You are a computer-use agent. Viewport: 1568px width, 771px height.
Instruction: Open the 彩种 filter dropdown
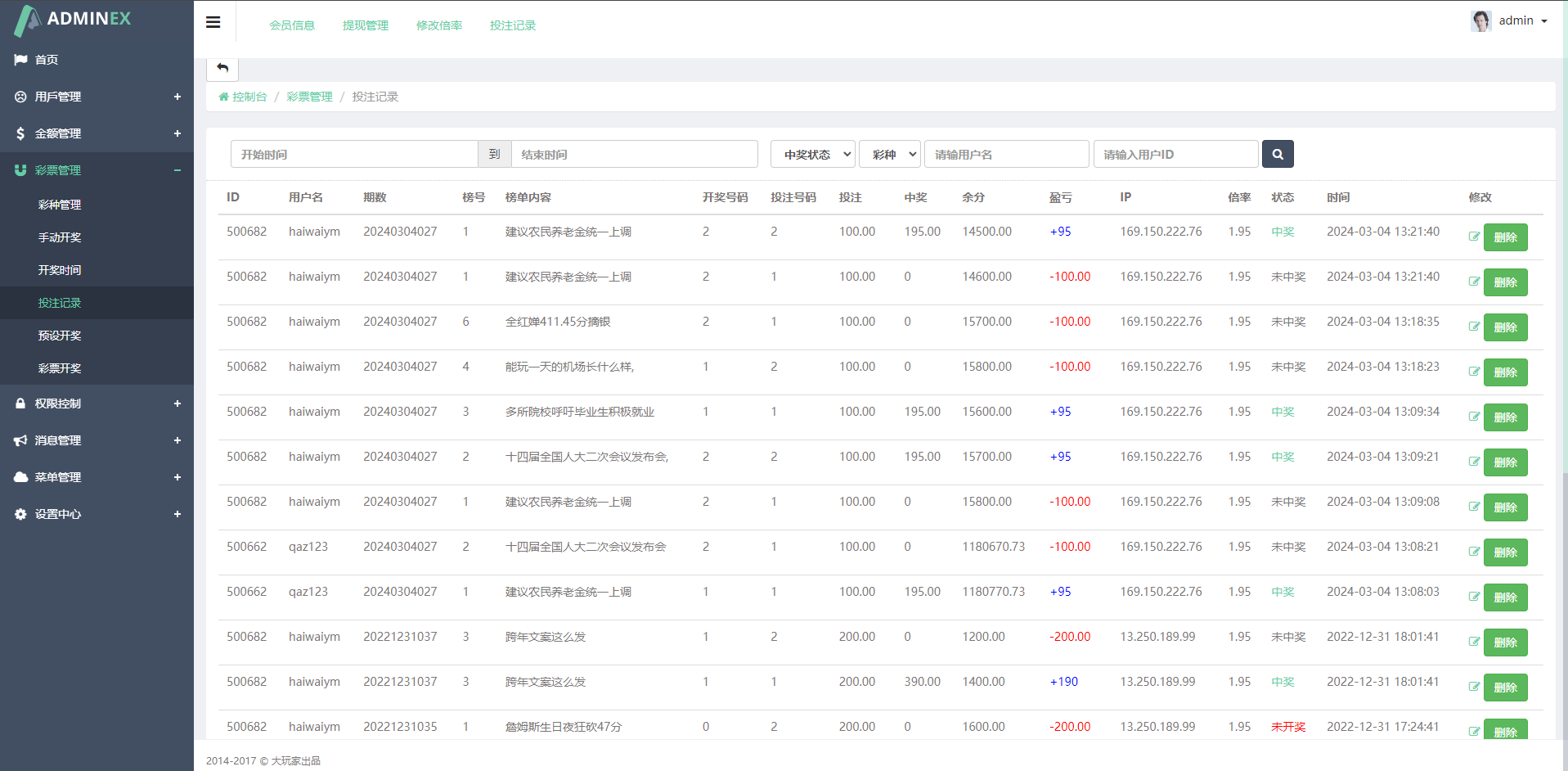click(x=889, y=154)
